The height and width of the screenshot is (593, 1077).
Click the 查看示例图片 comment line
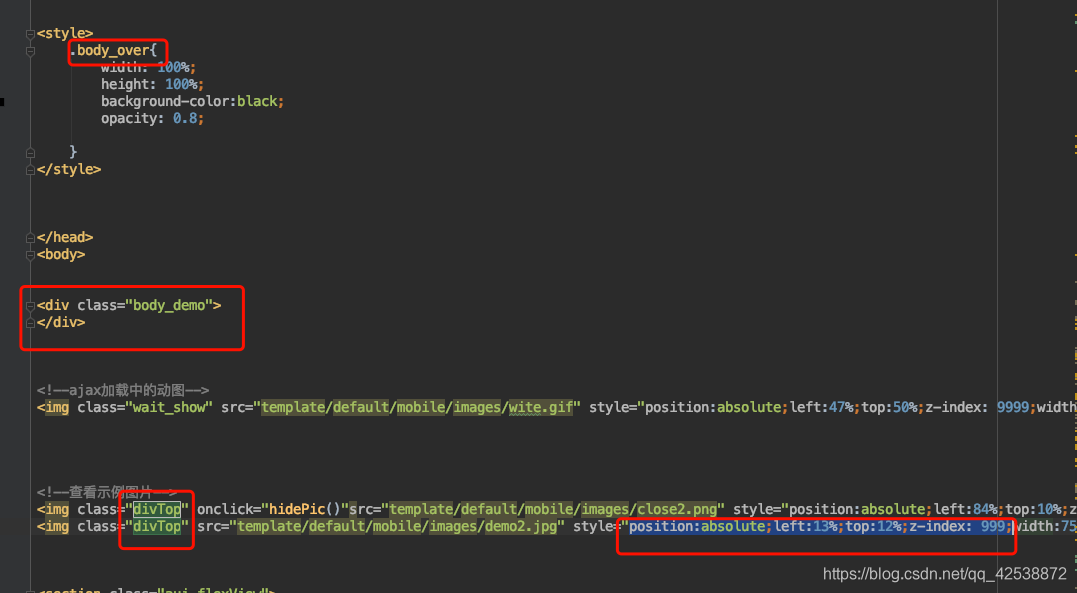[x=107, y=492]
